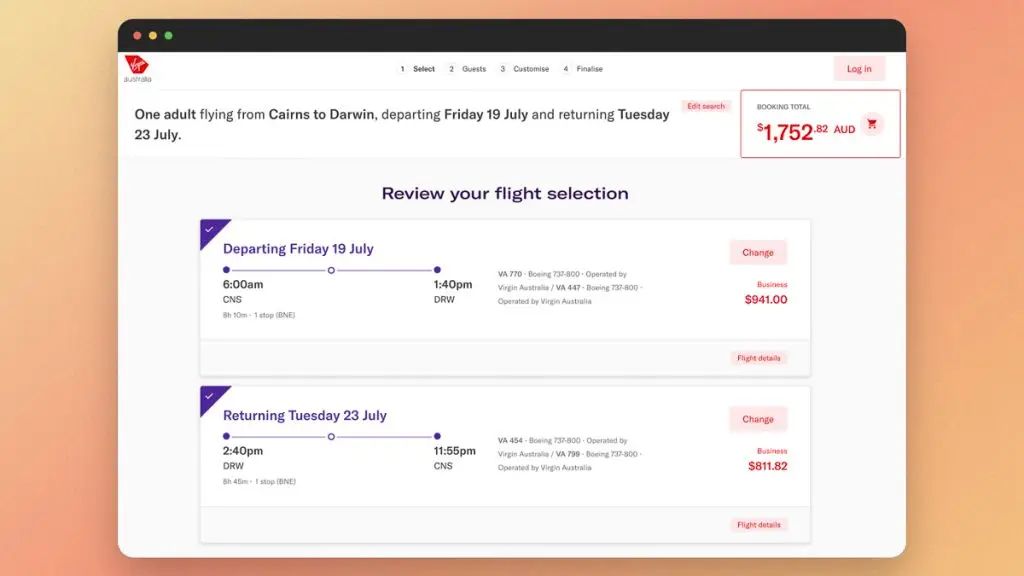Click the 11:55pm arrival time
The image size is (1024, 576).
tap(455, 451)
